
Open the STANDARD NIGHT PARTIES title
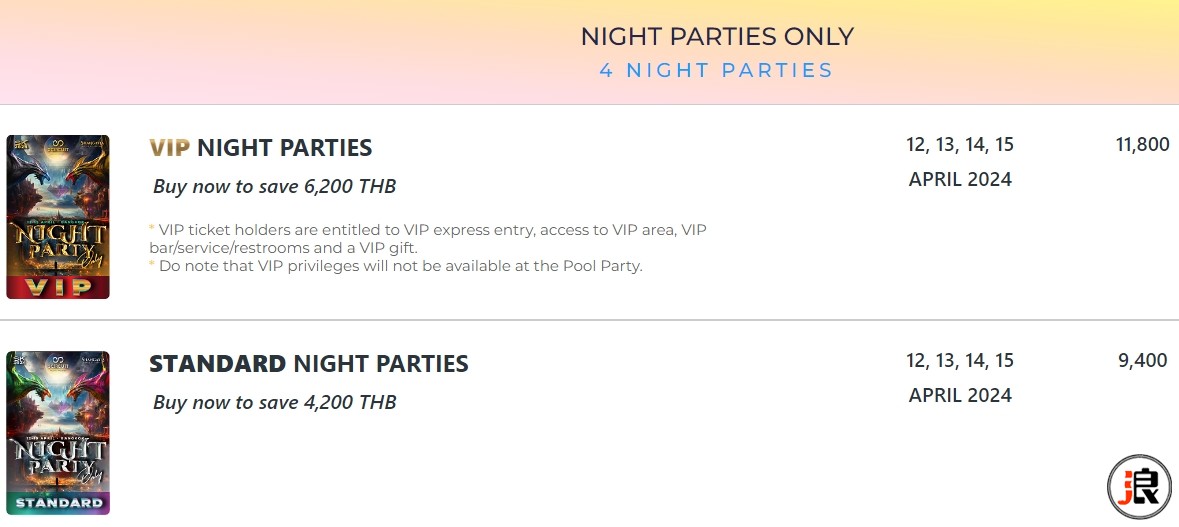coord(308,364)
